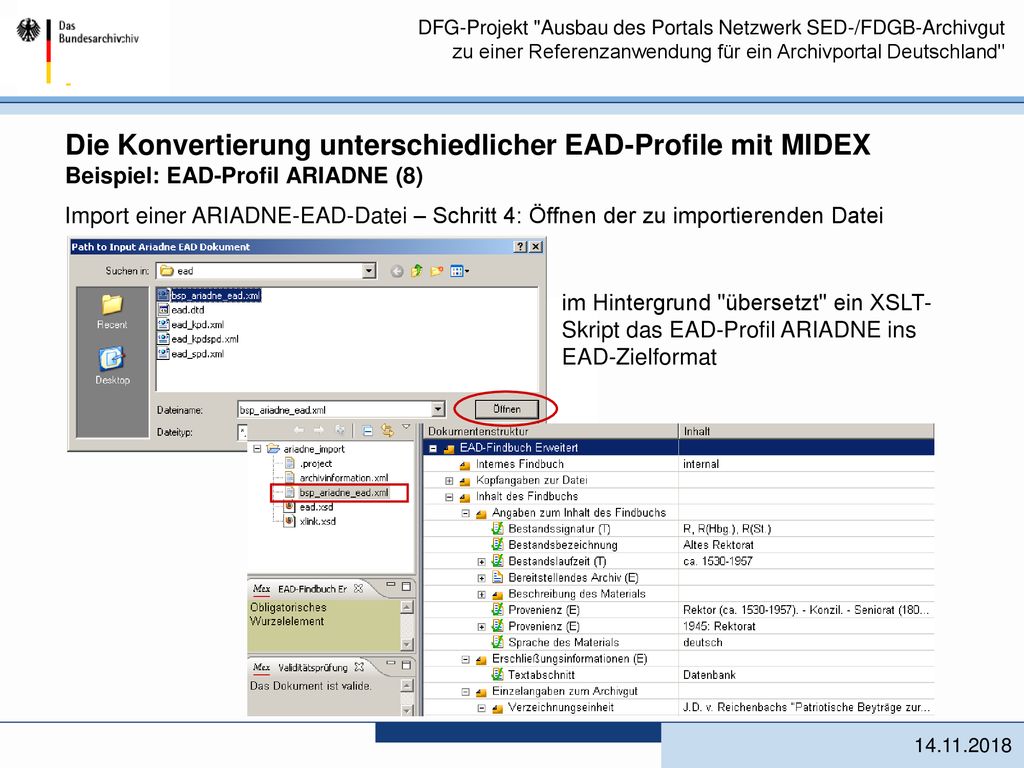Collapse the ariadne_import project folder

coord(257,449)
